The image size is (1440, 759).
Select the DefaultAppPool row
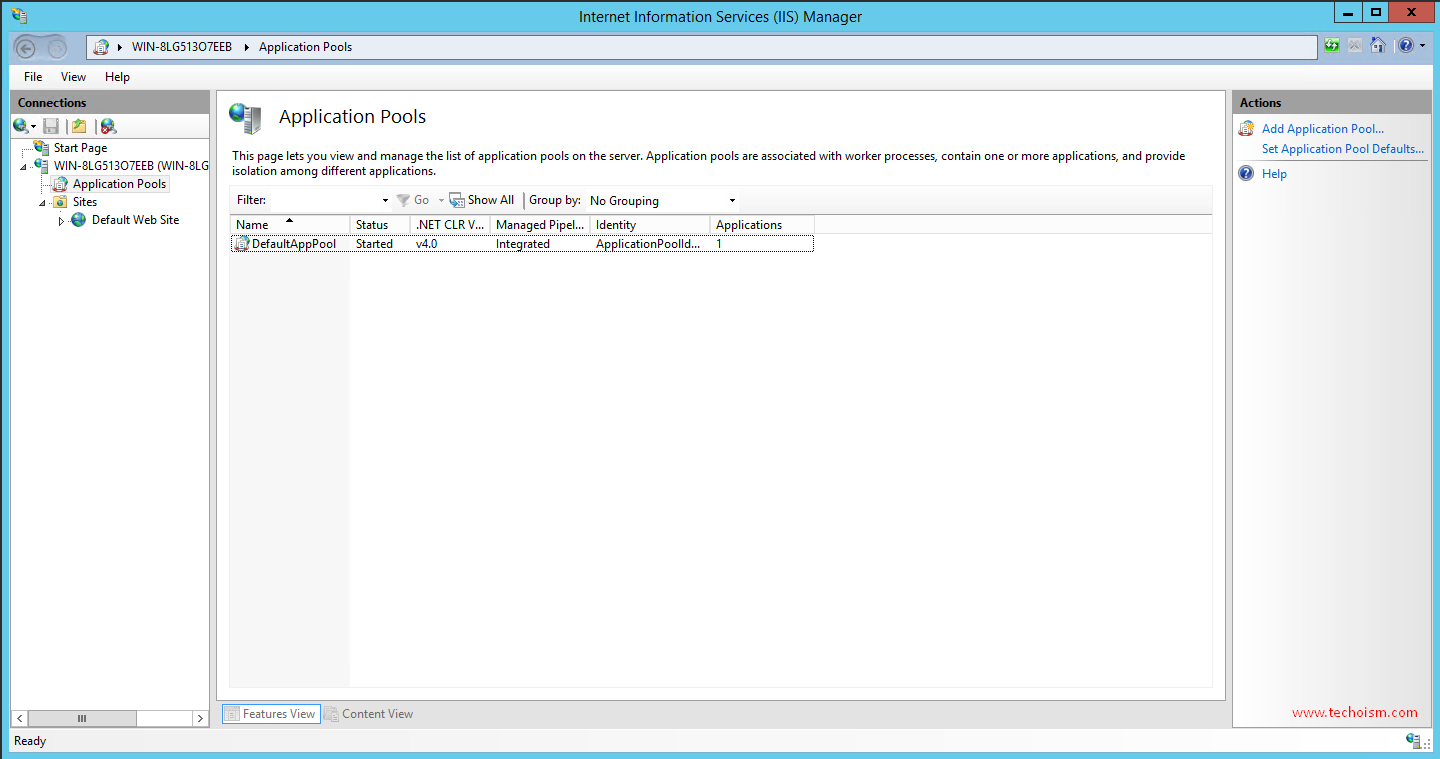293,244
